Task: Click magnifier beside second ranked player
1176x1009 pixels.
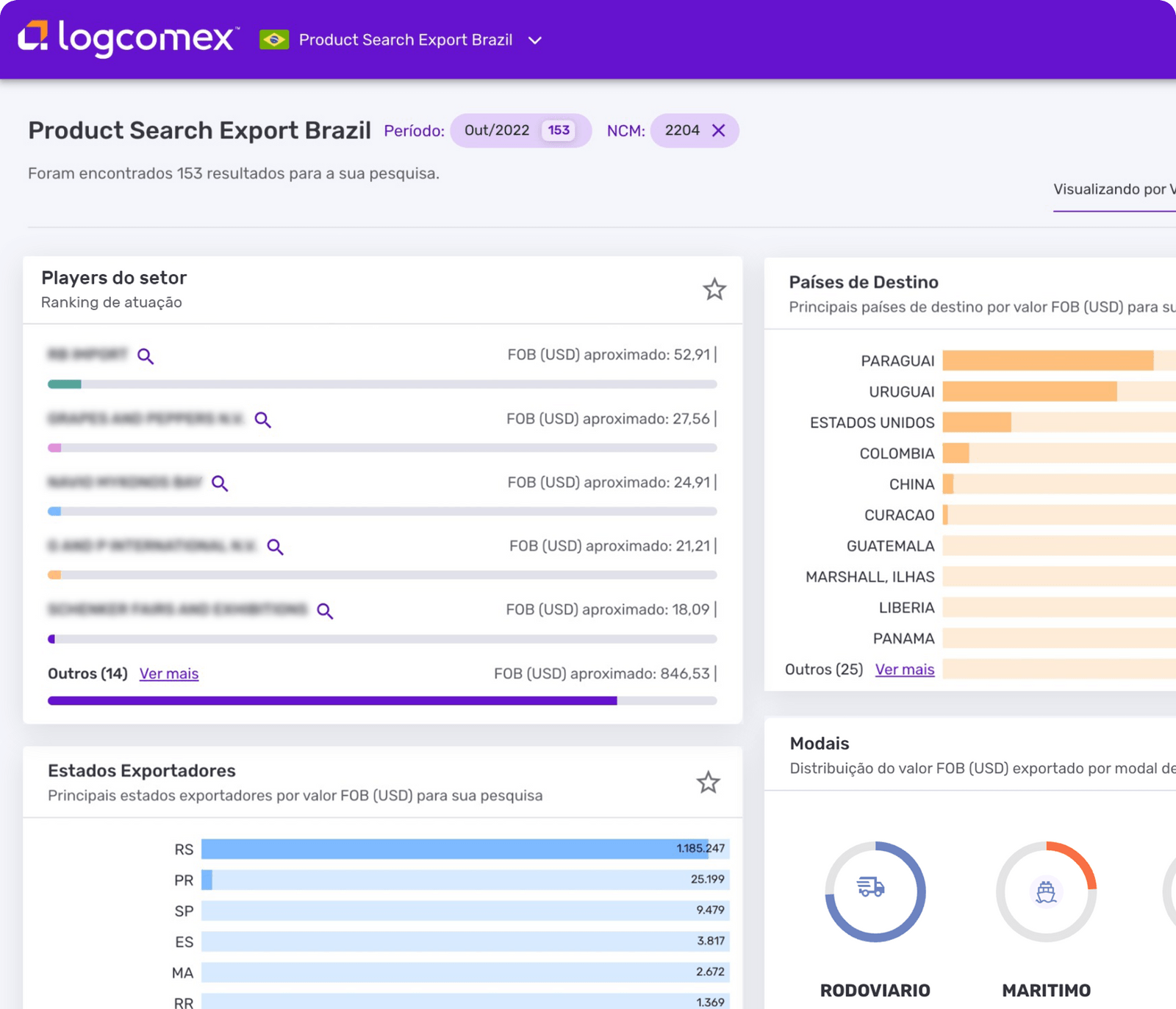Action: coord(262,420)
